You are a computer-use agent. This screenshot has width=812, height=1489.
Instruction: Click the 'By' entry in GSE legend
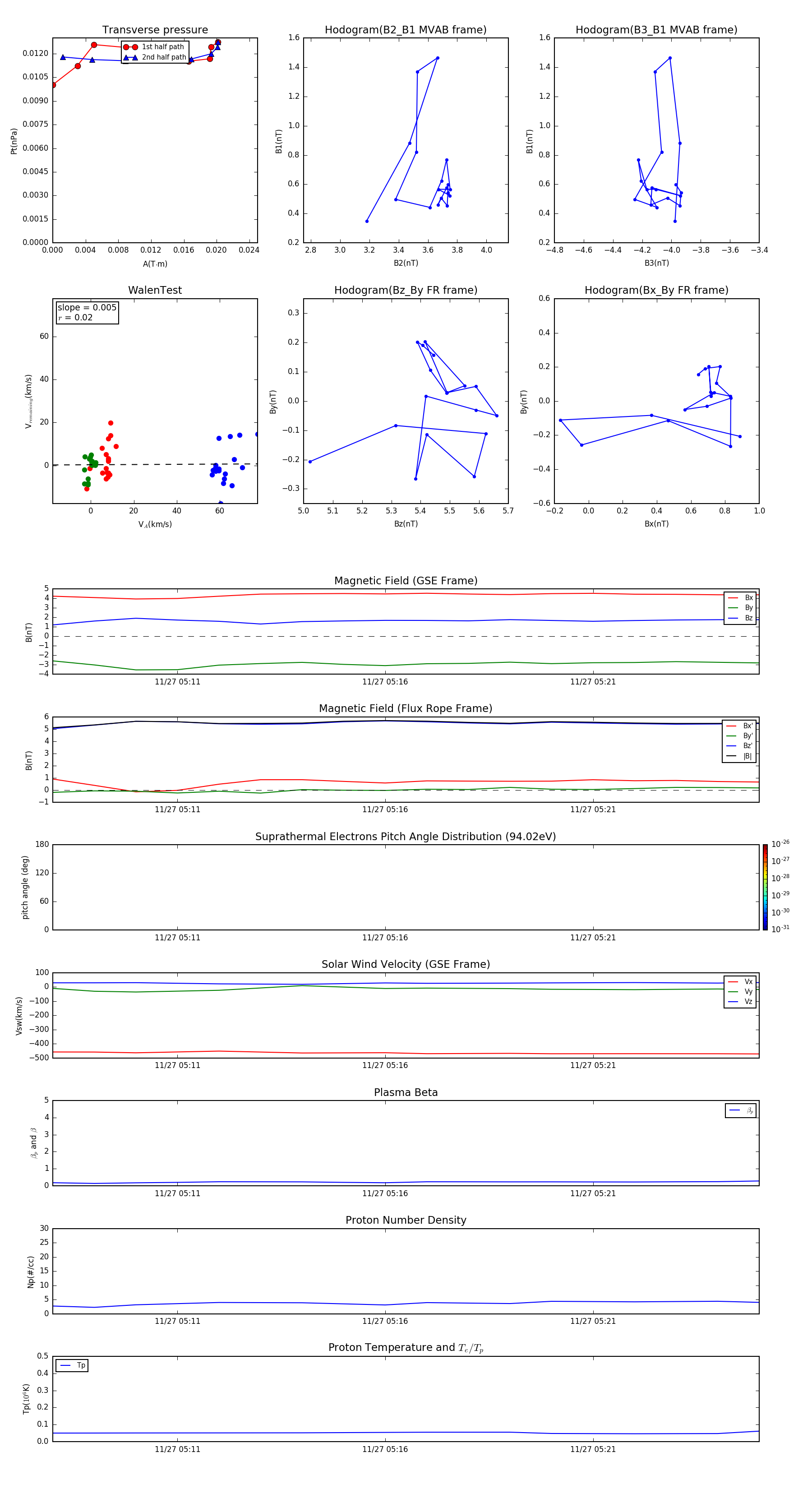pos(740,608)
